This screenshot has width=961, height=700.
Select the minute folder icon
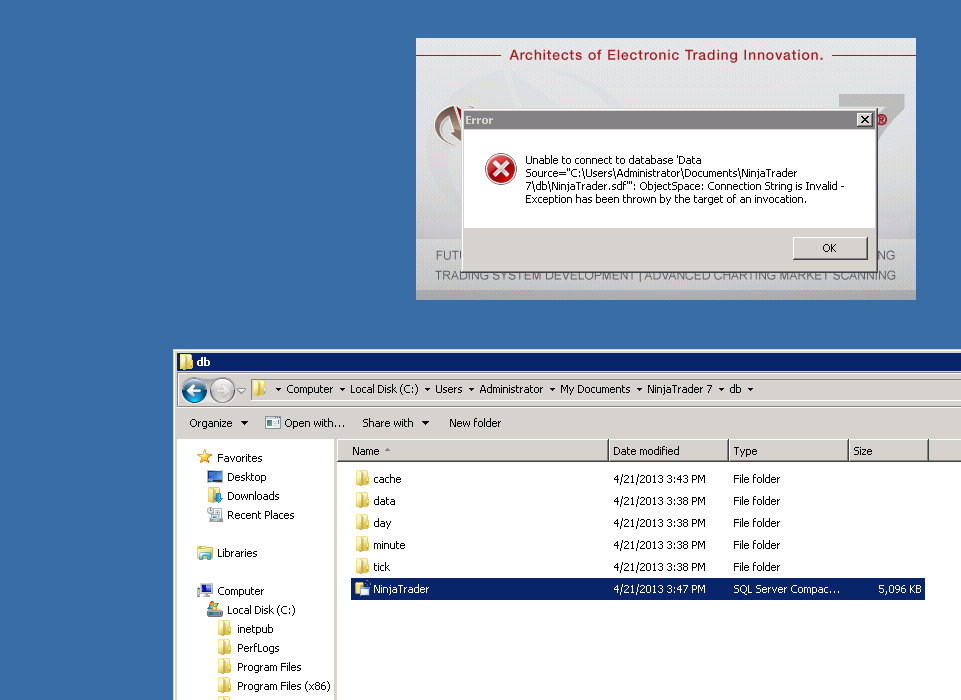(362, 544)
